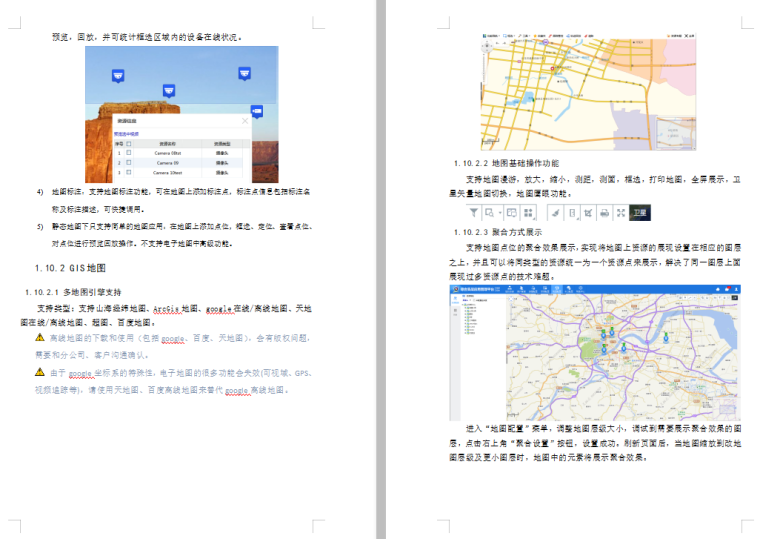The width and height of the screenshot is (760, 539).
Task: Switch to satellite view with 卫星 button
Action: [639, 212]
